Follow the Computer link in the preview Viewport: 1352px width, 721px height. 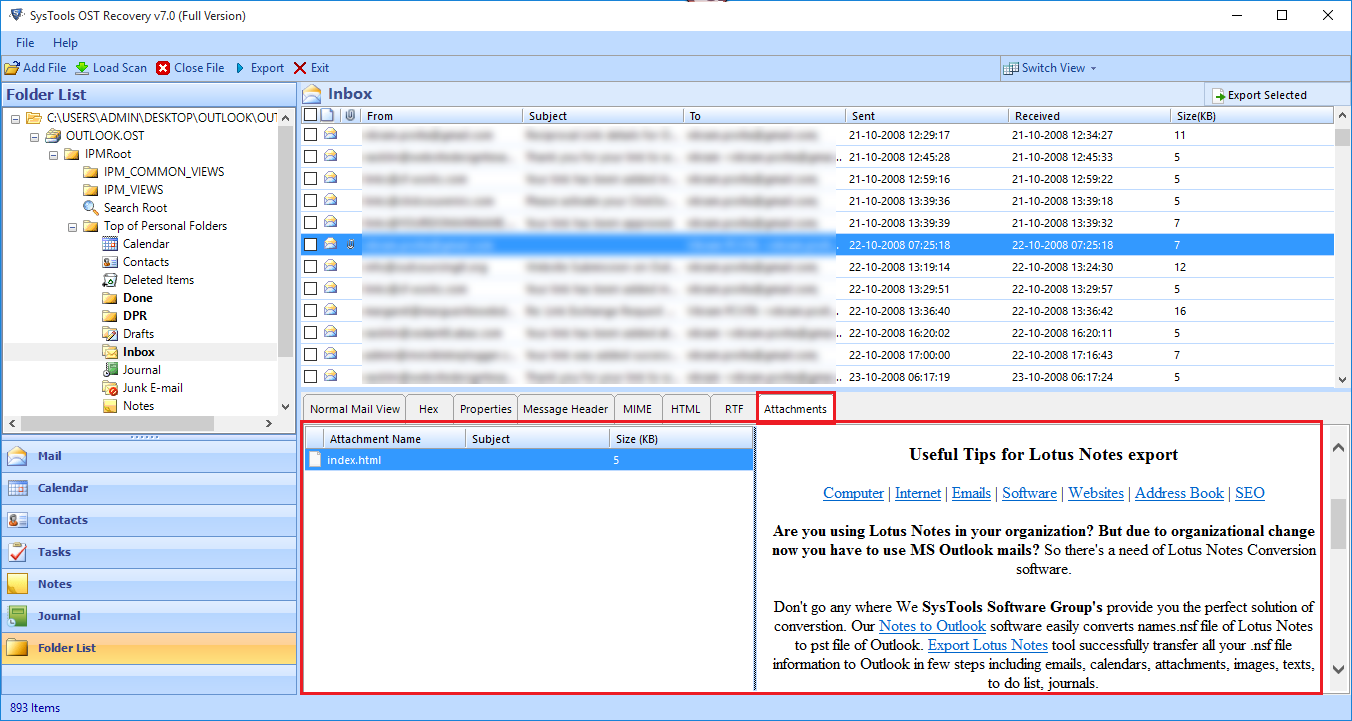pos(853,493)
